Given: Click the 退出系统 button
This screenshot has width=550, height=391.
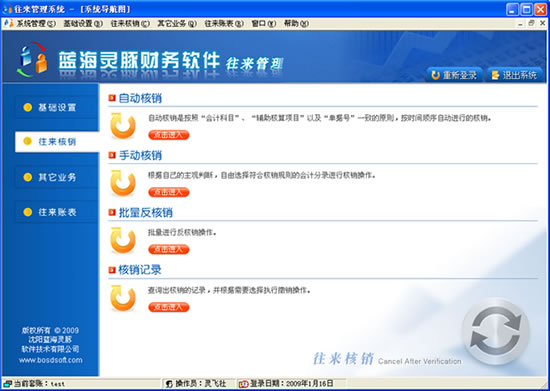Looking at the screenshot, I should tap(515, 75).
